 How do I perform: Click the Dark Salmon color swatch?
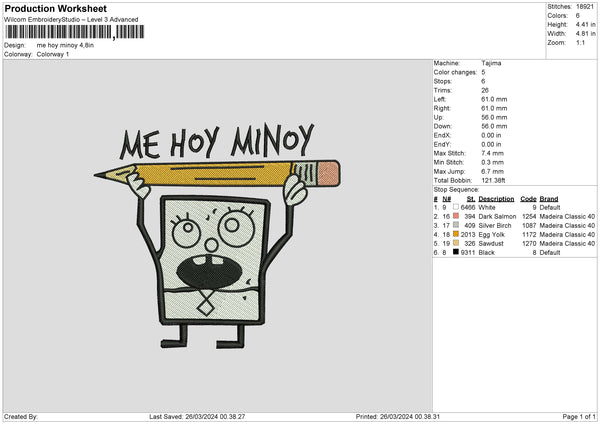[455, 216]
